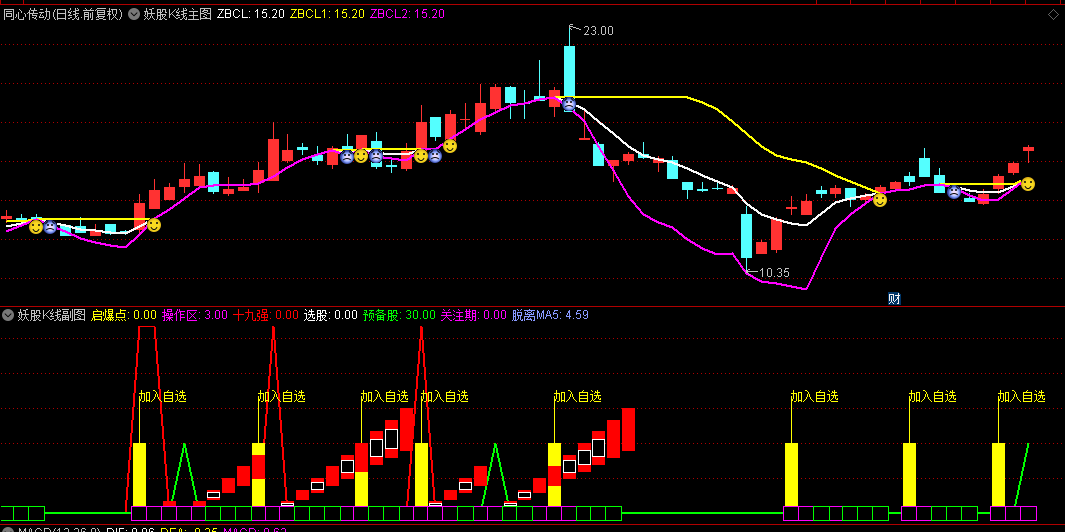The height and width of the screenshot is (532, 1065).
Task: Open the dropdown arrow beside 妖股K线副图
Action: (x=8, y=315)
